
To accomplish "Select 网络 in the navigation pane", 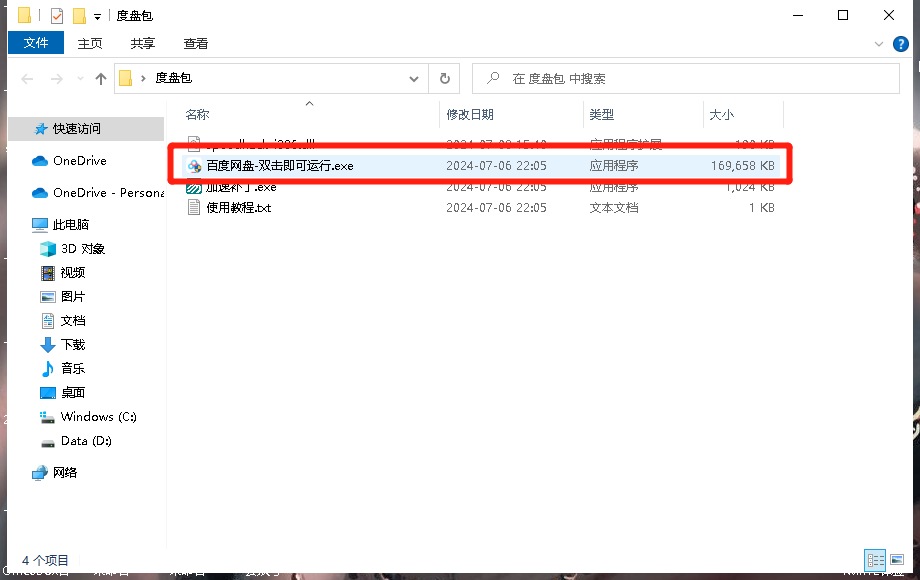I will tap(65, 473).
